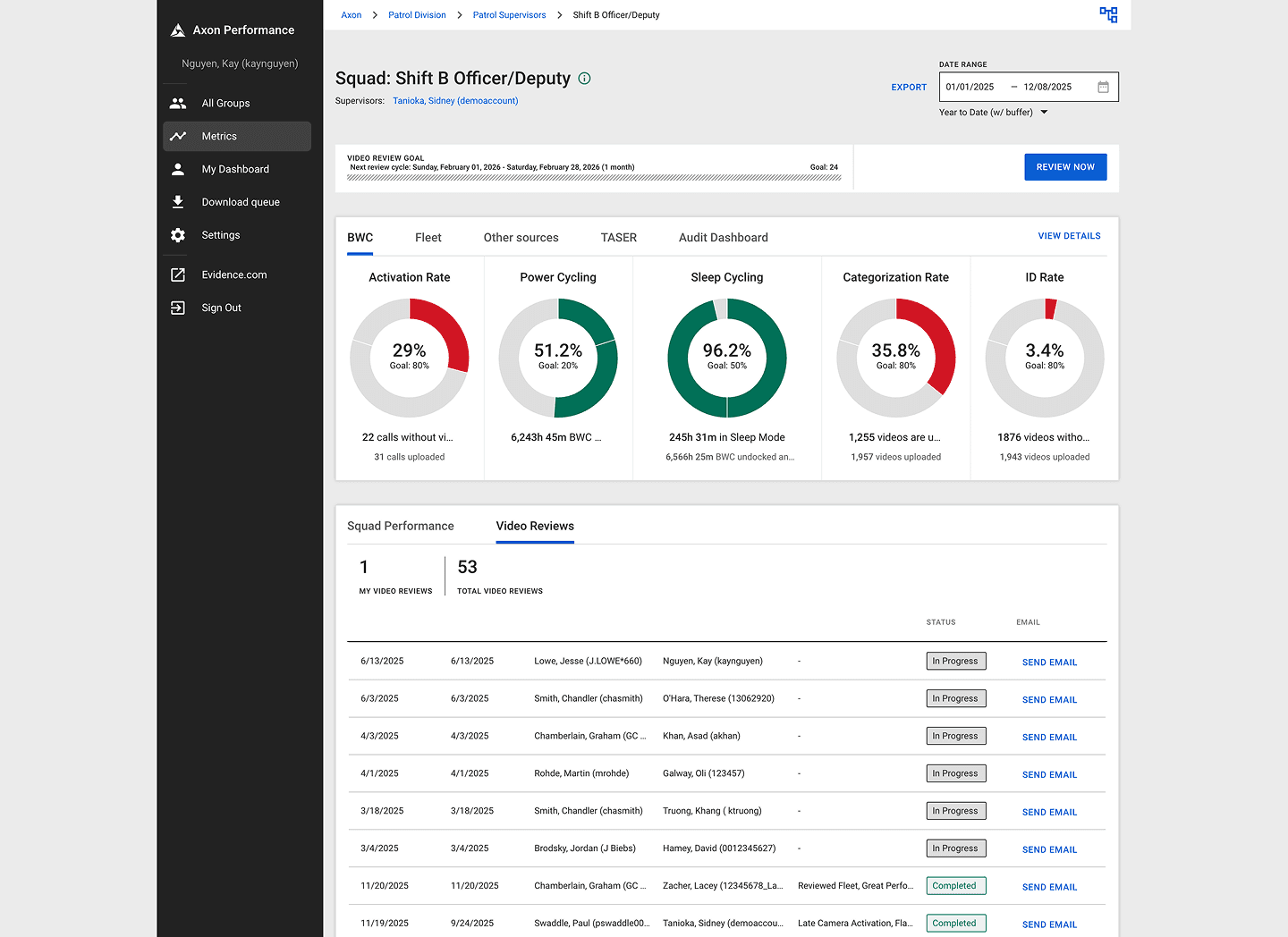
Task: Click the org hierarchy icon in the top right
Action: tap(1108, 14)
